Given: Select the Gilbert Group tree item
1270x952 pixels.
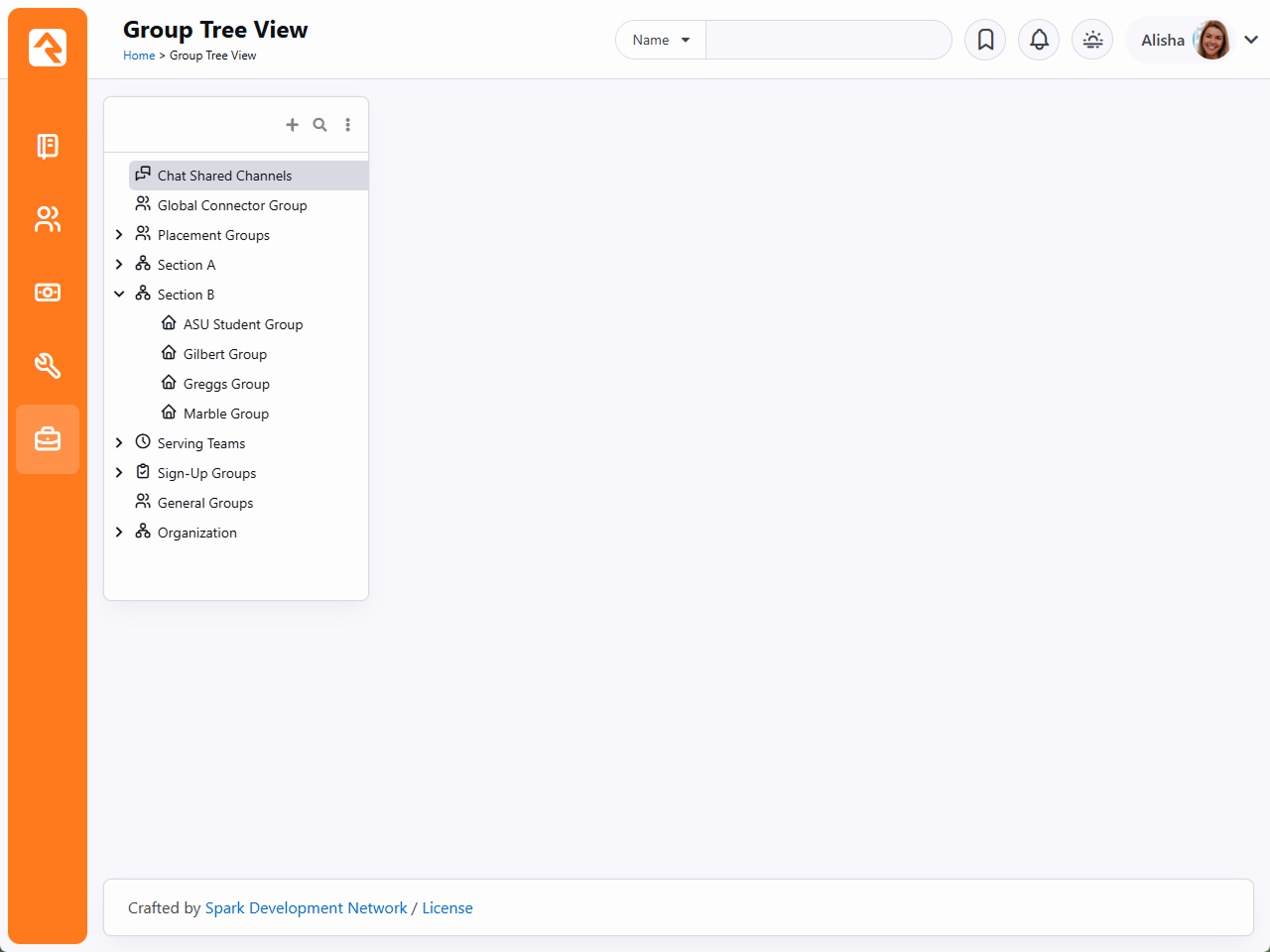Looking at the screenshot, I should tap(224, 354).
